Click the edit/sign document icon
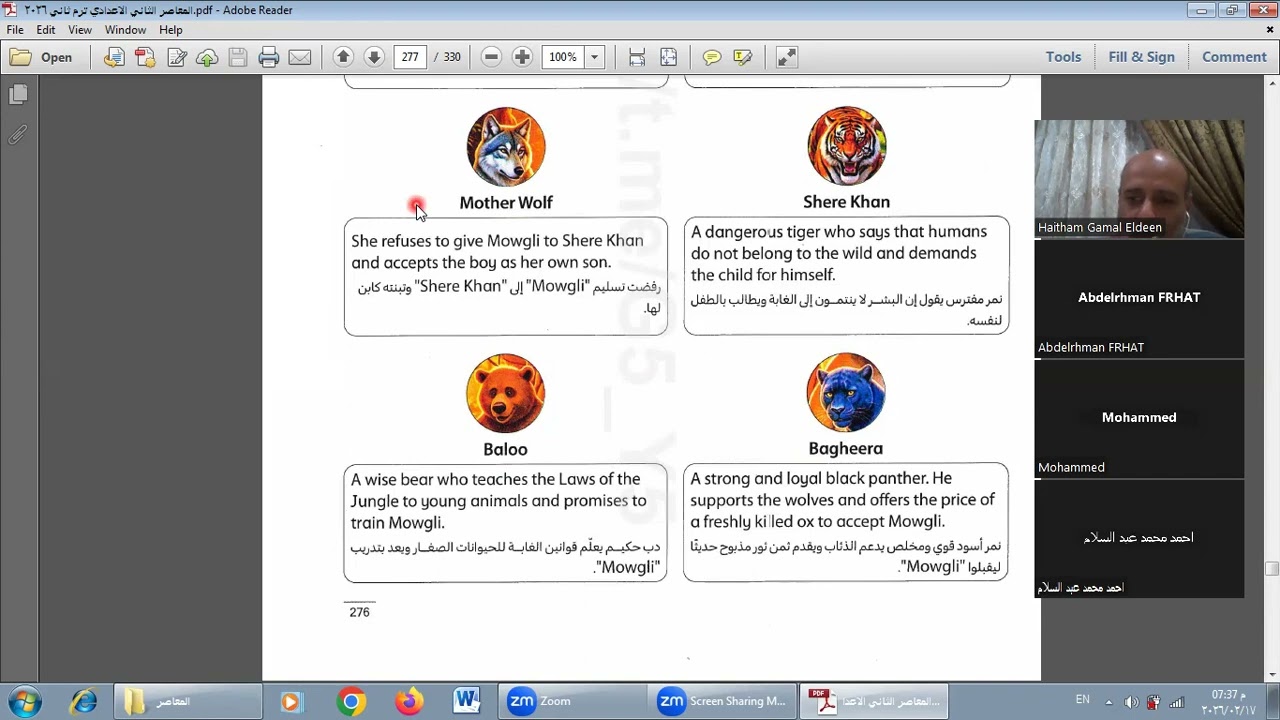This screenshot has height=720, width=1280. pos(177,57)
